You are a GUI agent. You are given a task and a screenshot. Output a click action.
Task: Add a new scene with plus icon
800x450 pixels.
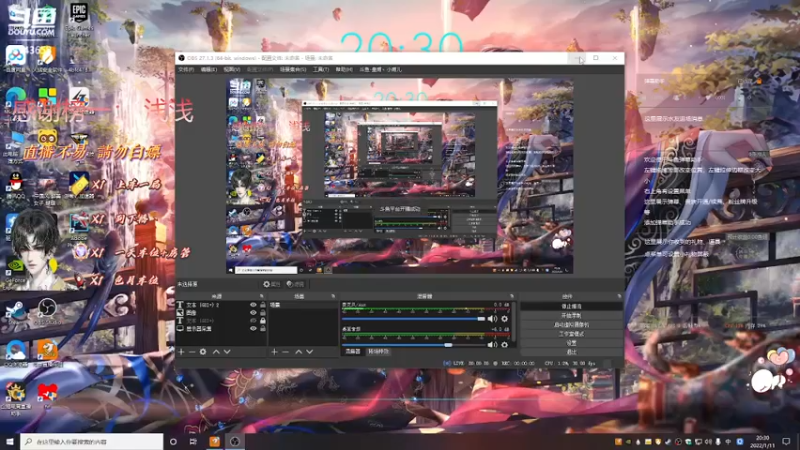[x=274, y=352]
